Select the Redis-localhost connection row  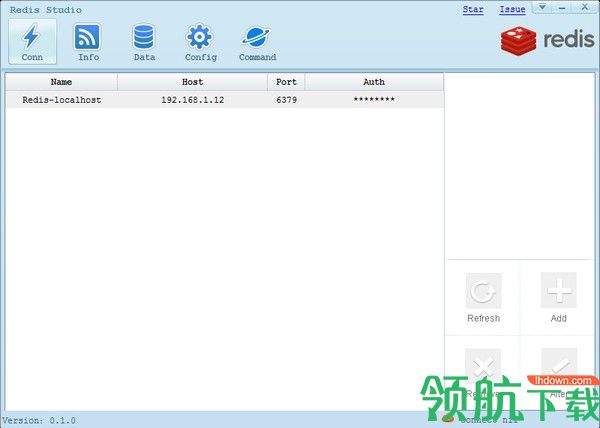[225, 100]
